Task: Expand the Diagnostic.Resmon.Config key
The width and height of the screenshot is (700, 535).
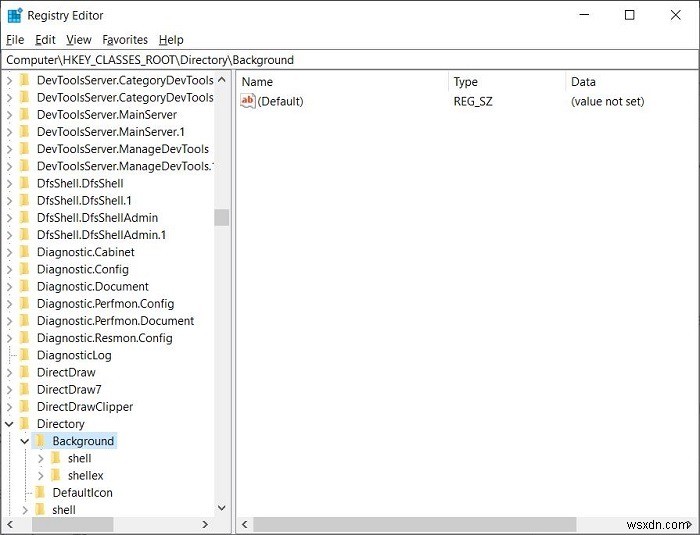Action: click(x=9, y=338)
